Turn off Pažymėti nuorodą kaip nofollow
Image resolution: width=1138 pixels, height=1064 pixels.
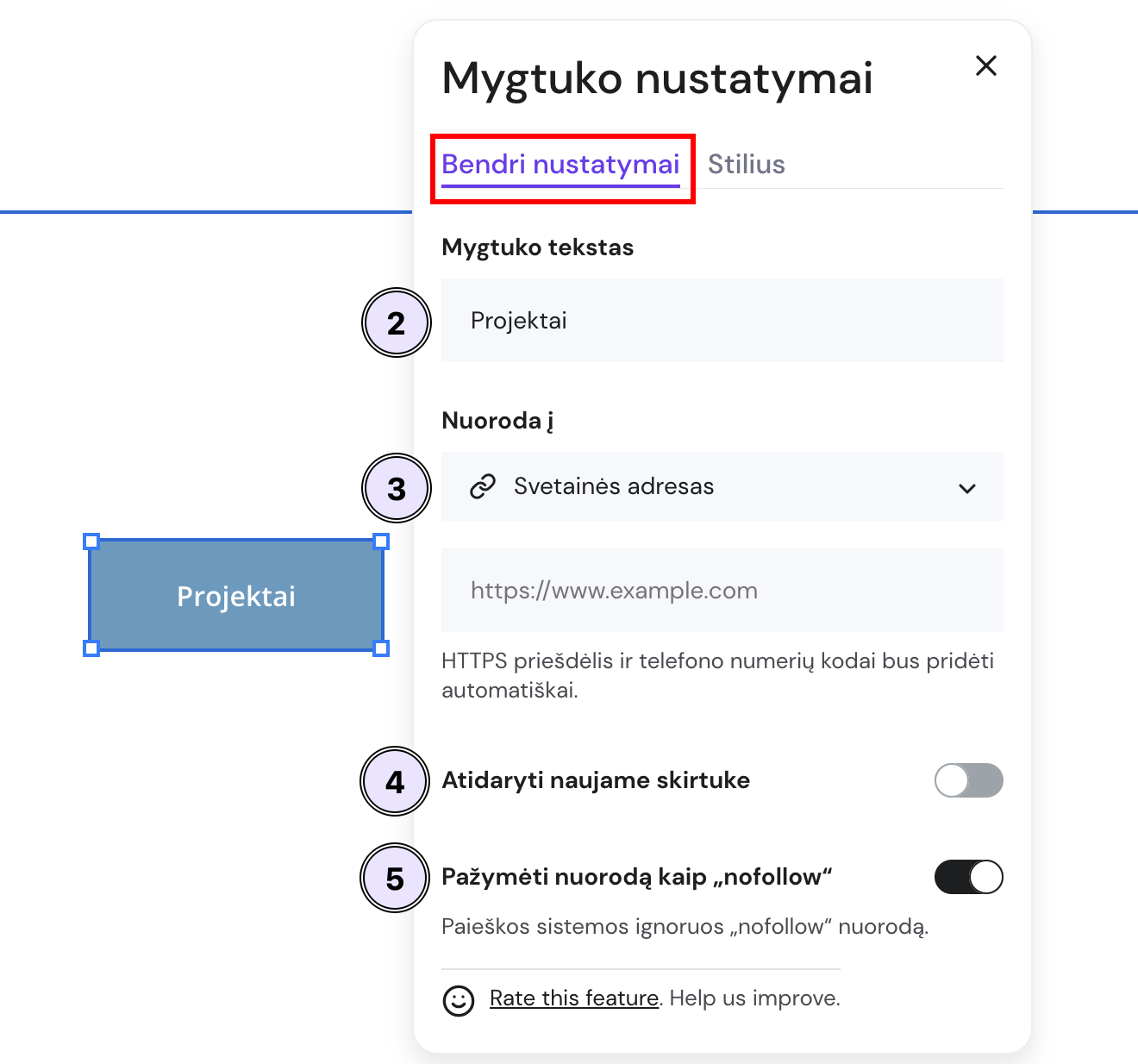[x=968, y=876]
